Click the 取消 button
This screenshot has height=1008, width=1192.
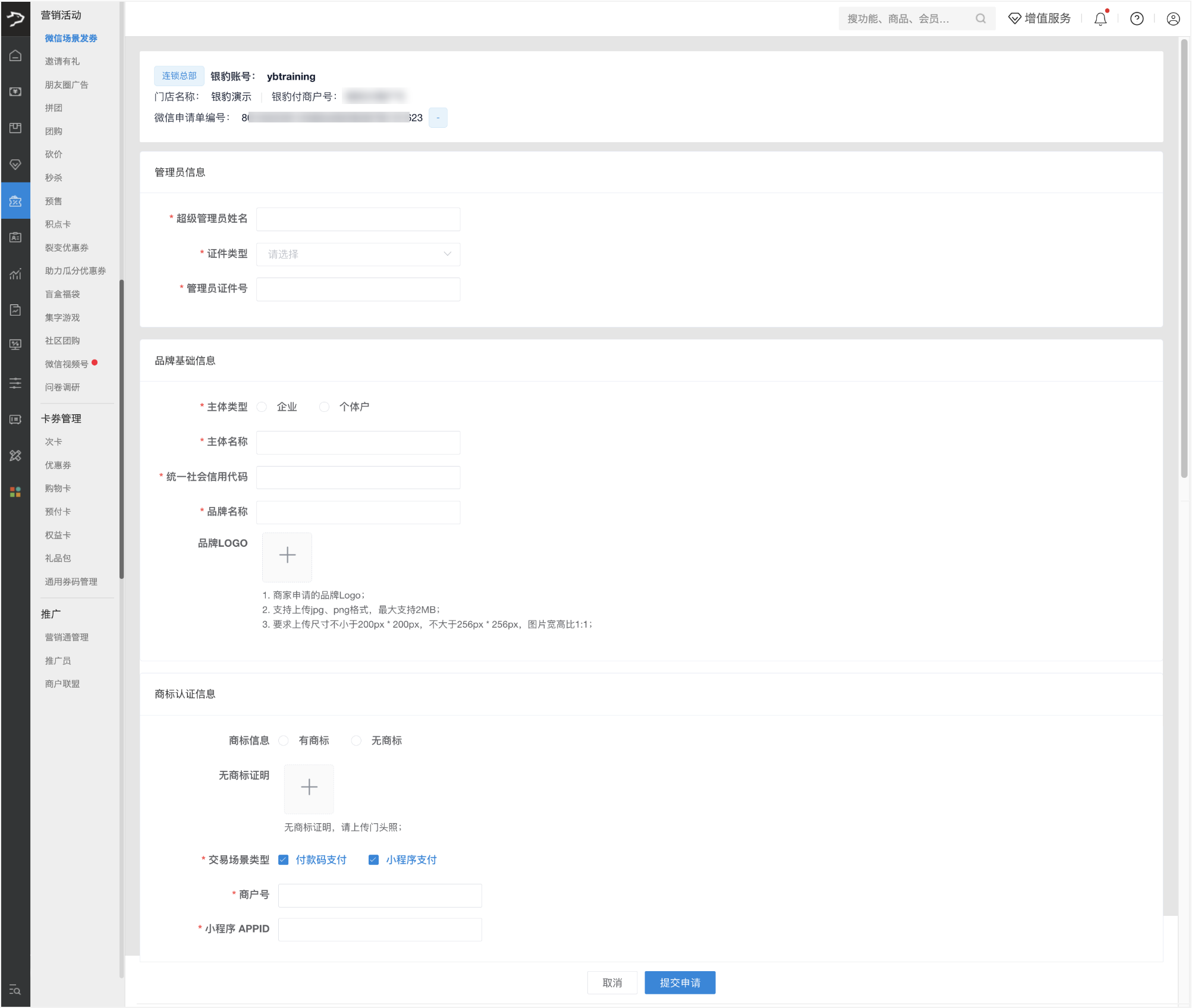coord(612,983)
